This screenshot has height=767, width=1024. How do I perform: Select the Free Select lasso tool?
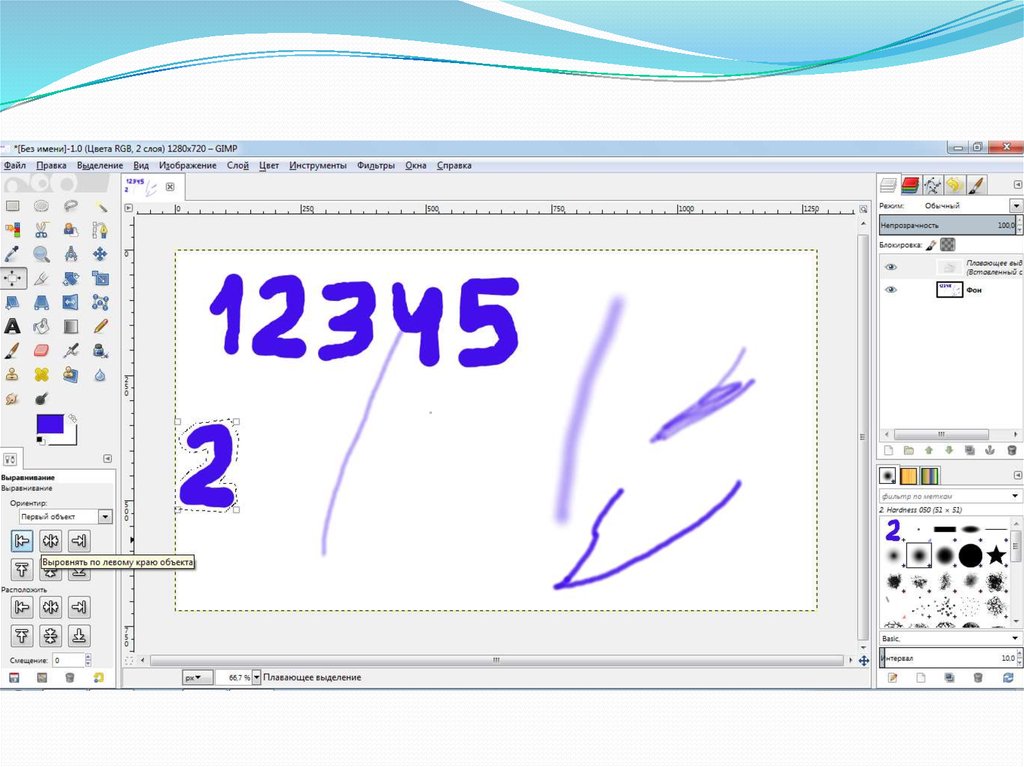(71, 206)
